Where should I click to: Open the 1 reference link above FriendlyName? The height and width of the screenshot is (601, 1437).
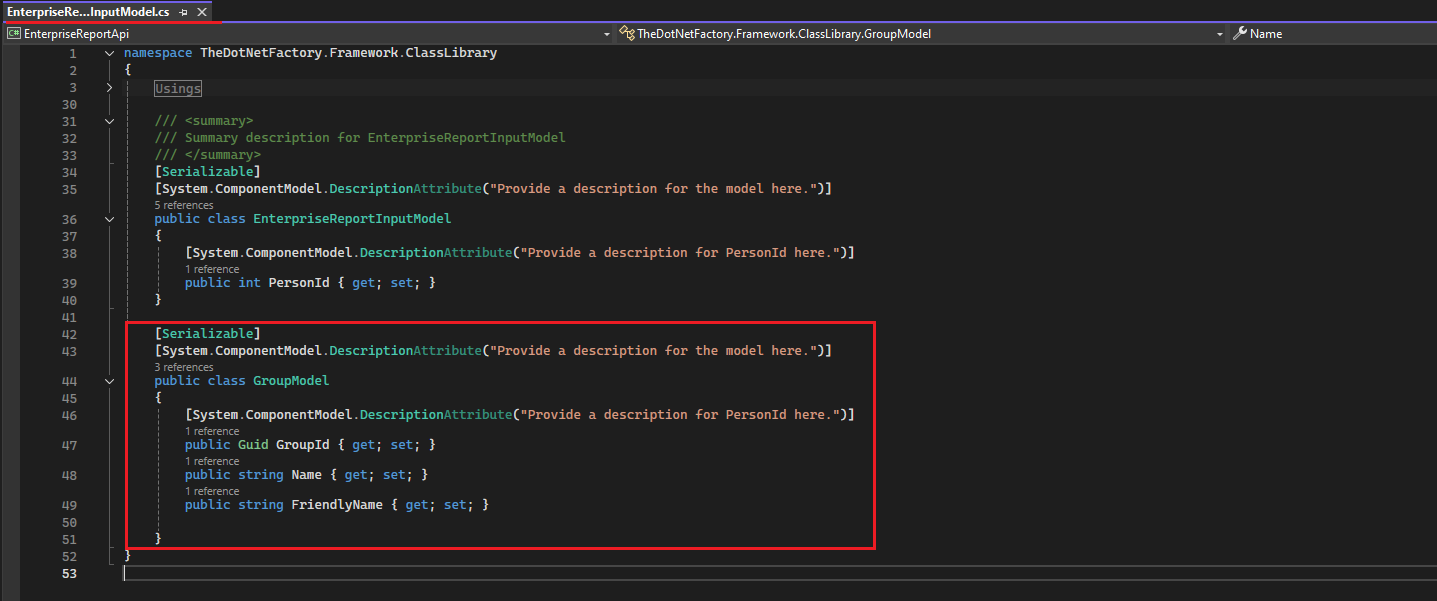212,491
